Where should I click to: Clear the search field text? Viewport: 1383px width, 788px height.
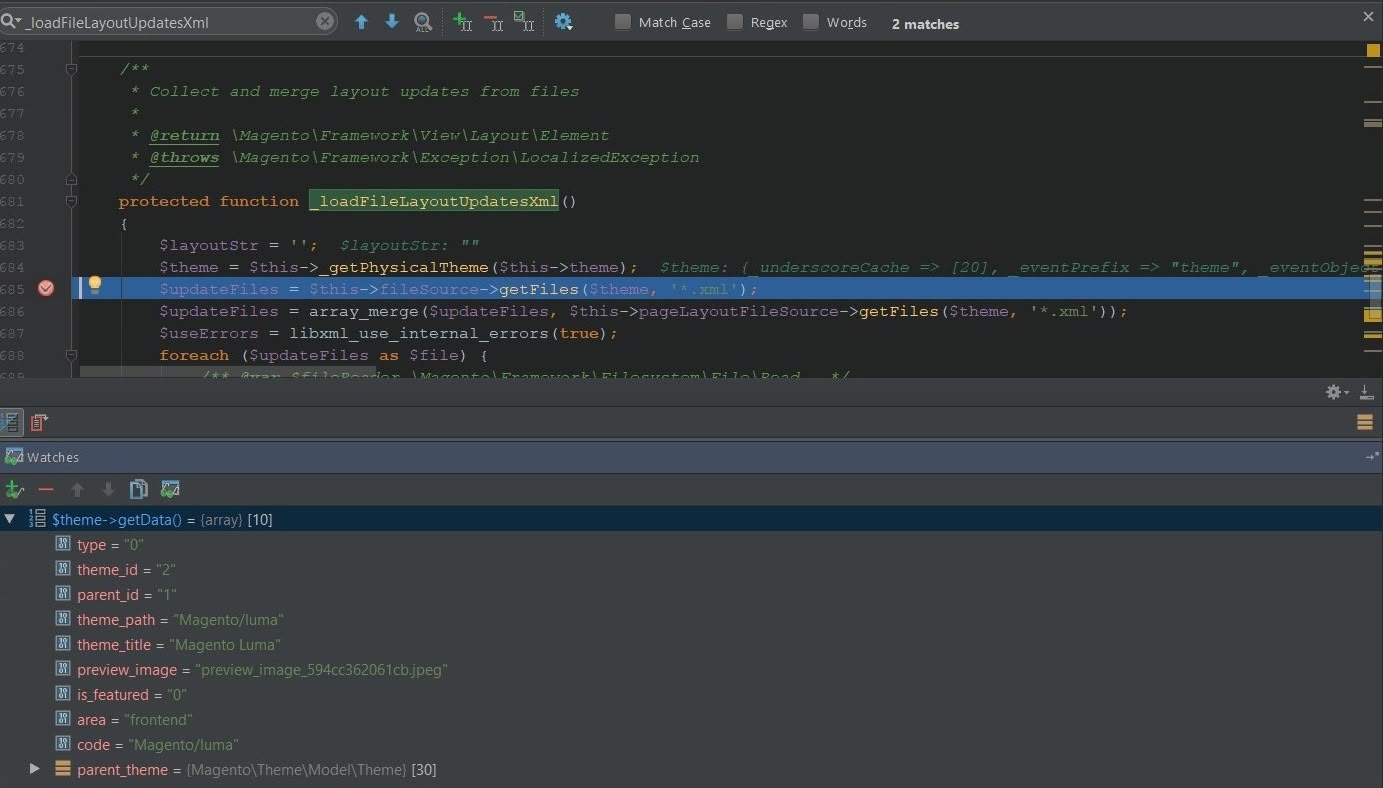[x=325, y=21]
